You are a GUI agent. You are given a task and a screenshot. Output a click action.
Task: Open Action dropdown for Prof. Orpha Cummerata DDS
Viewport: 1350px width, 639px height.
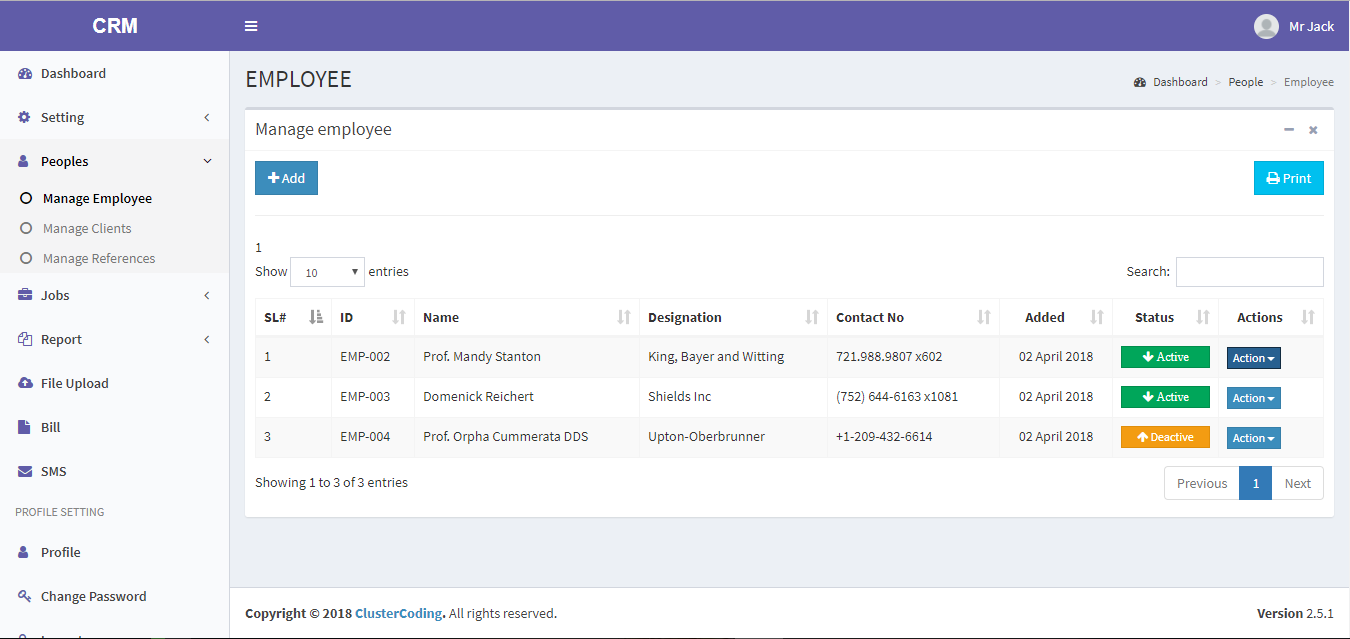coord(1254,438)
